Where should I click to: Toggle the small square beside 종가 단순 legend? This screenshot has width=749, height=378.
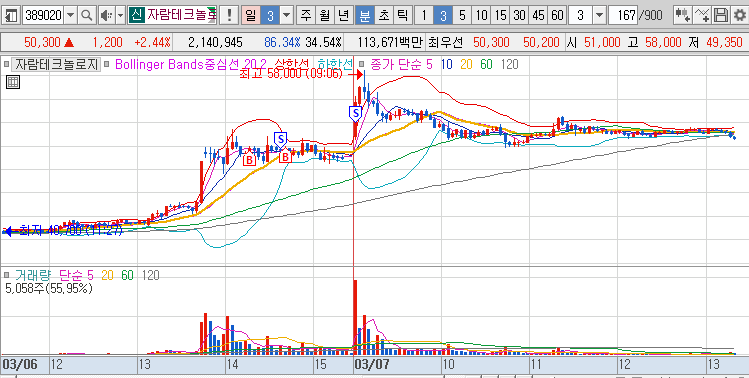(363, 63)
